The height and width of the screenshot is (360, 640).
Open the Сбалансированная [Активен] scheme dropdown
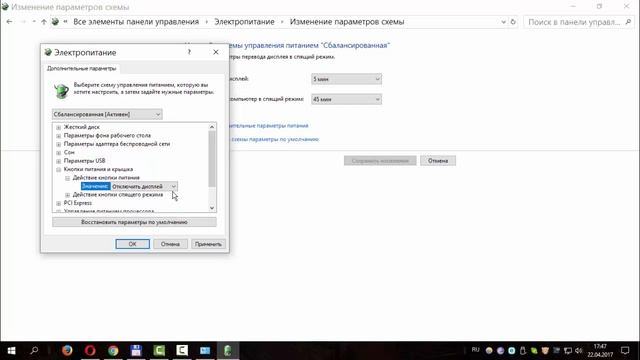click(x=107, y=114)
